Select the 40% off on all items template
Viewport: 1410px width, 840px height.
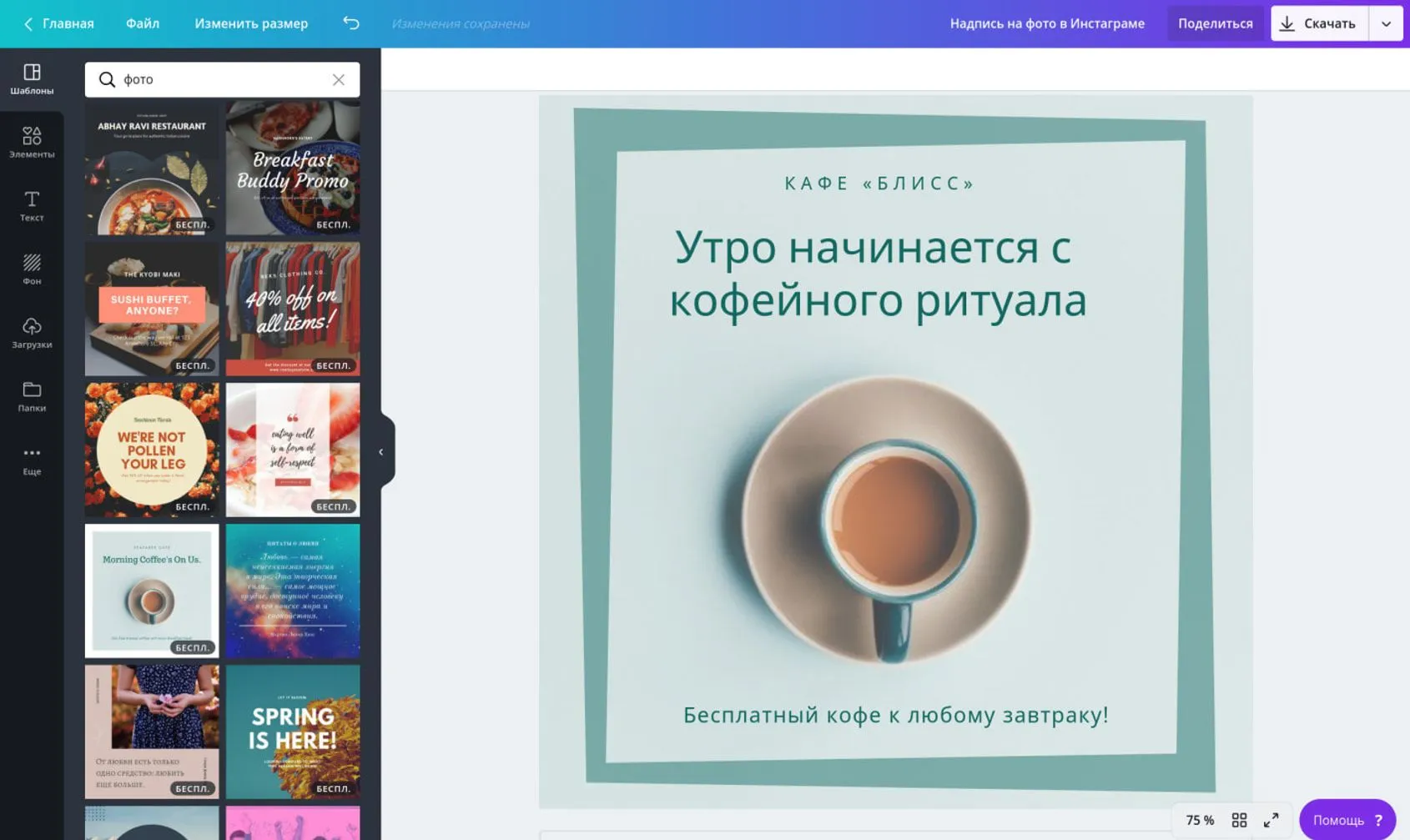tap(293, 309)
